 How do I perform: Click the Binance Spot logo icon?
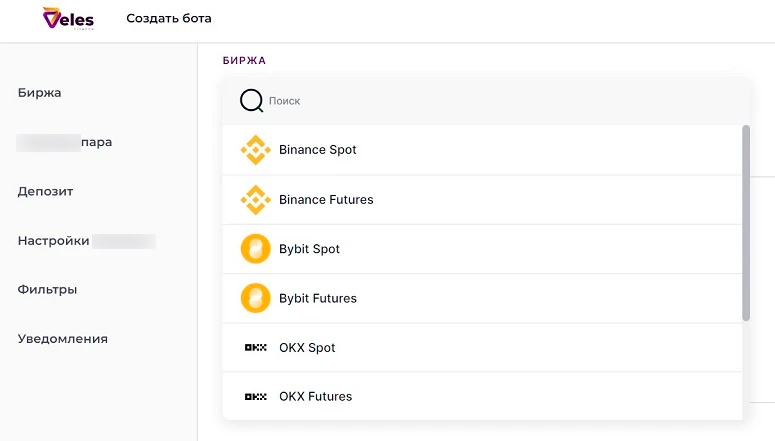pyautogui.click(x=256, y=150)
